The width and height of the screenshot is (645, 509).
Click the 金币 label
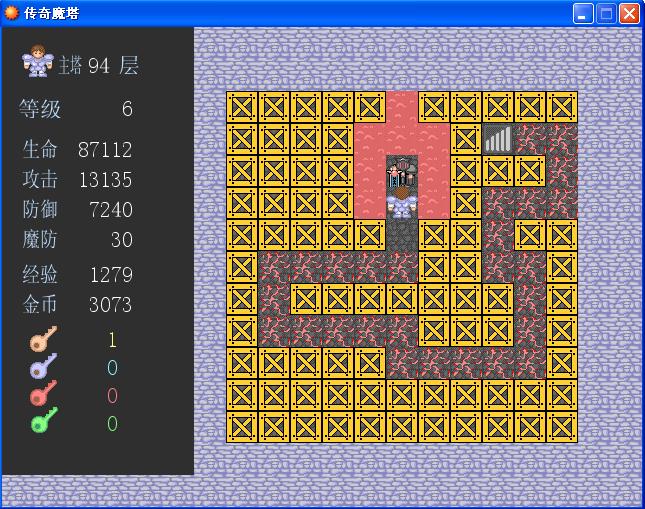point(39,304)
